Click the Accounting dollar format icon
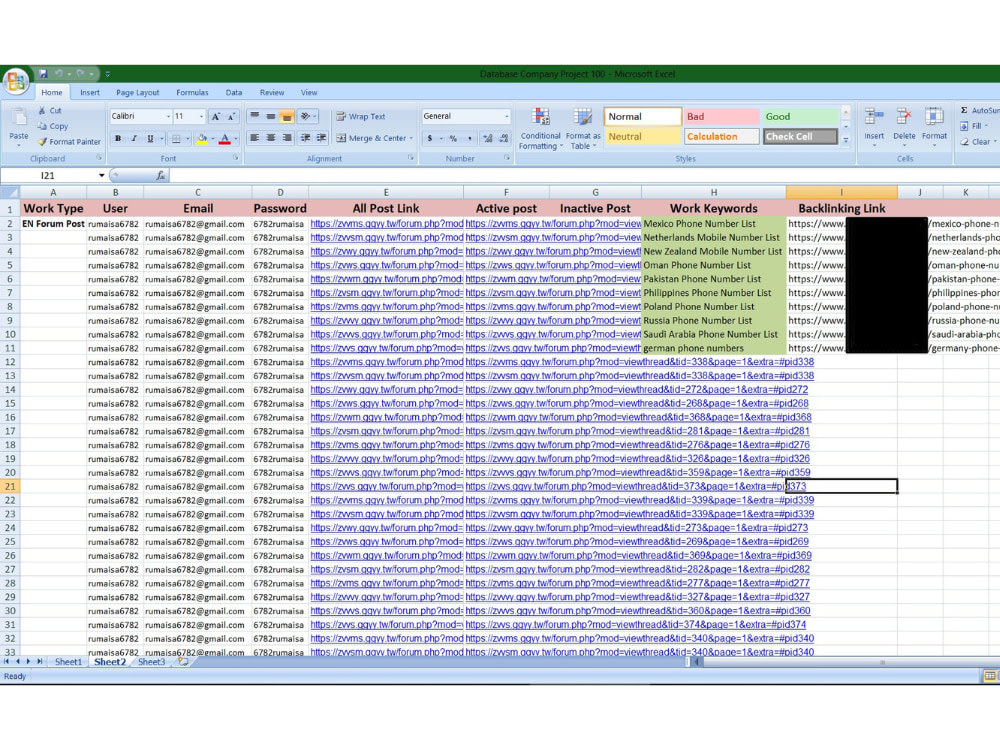The image size is (1000, 750). pyautogui.click(x=430, y=138)
